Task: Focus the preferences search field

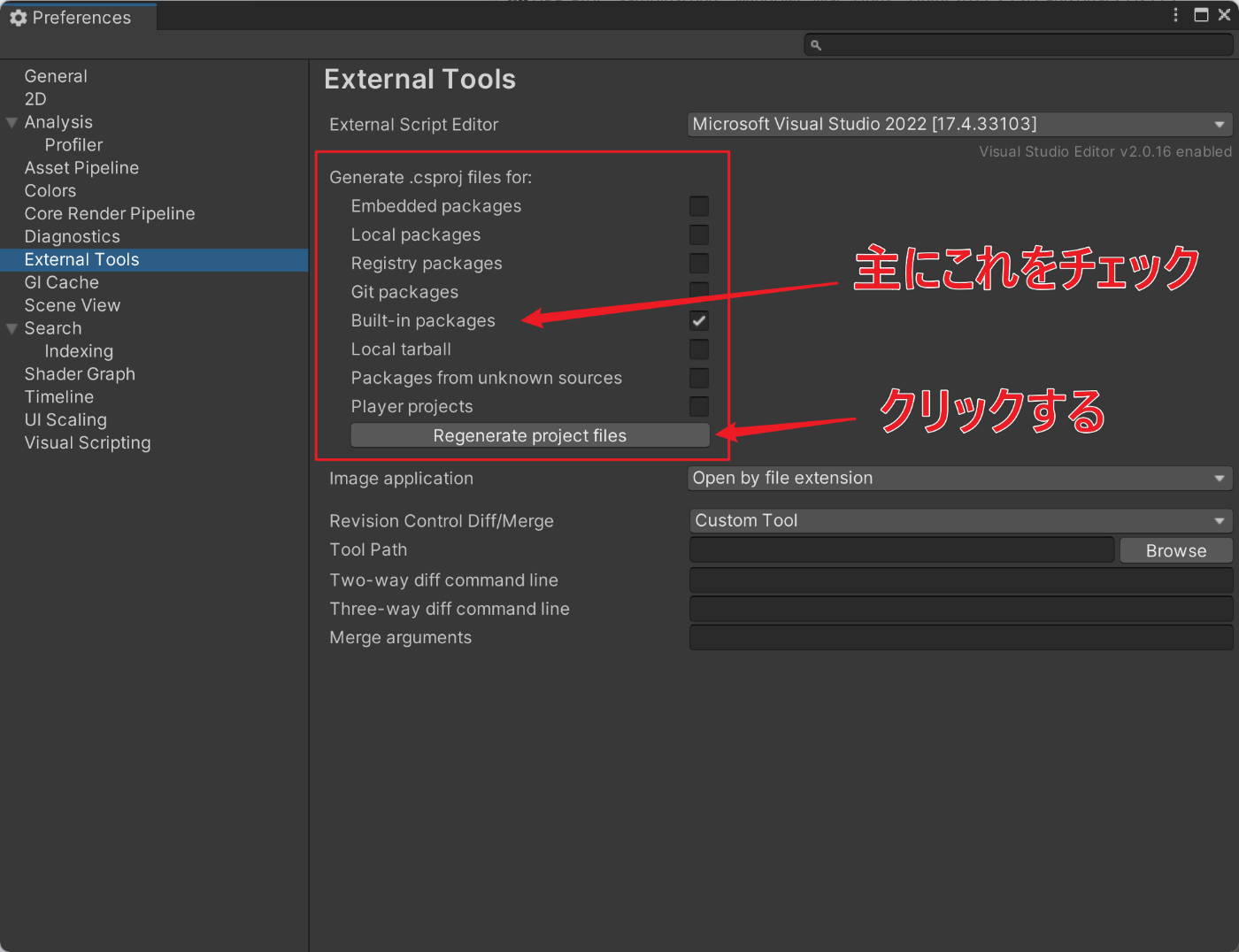Action: pos(1019,44)
